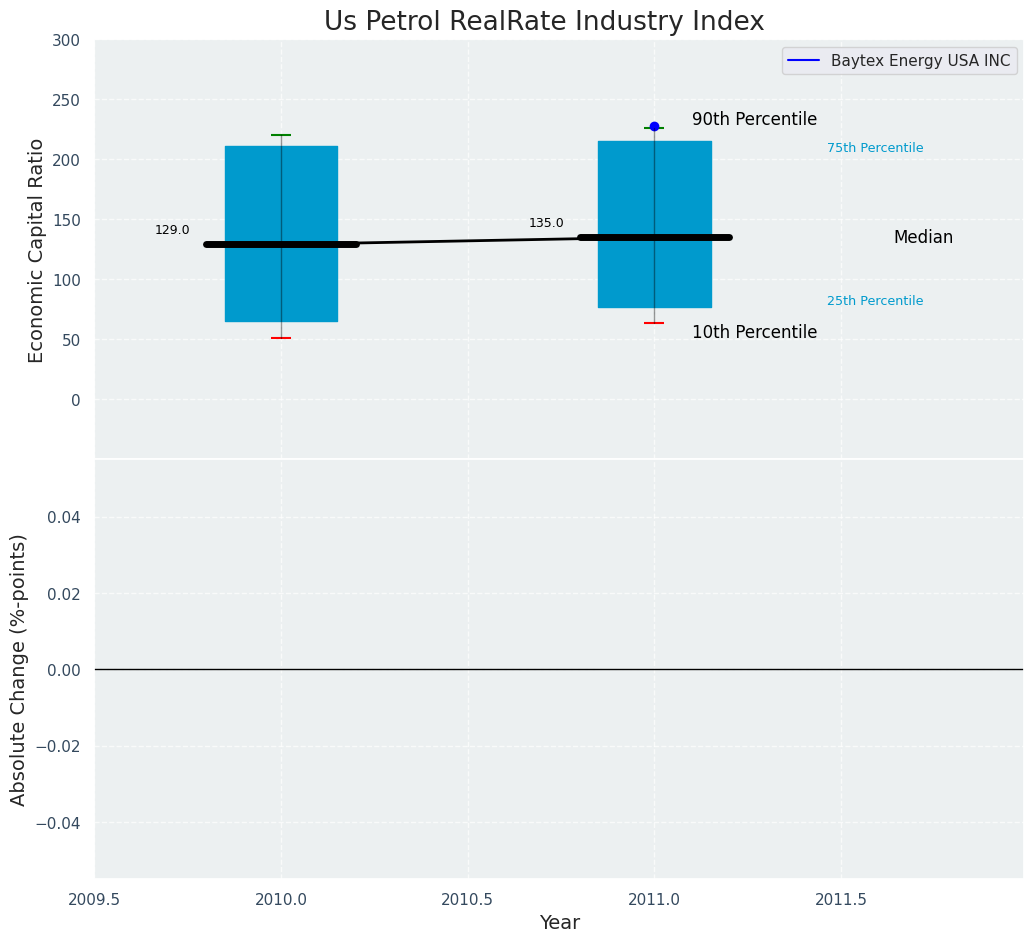This screenshot has width=1034, height=942.
Task: Click the Median annotation text
Action: [x=923, y=237]
